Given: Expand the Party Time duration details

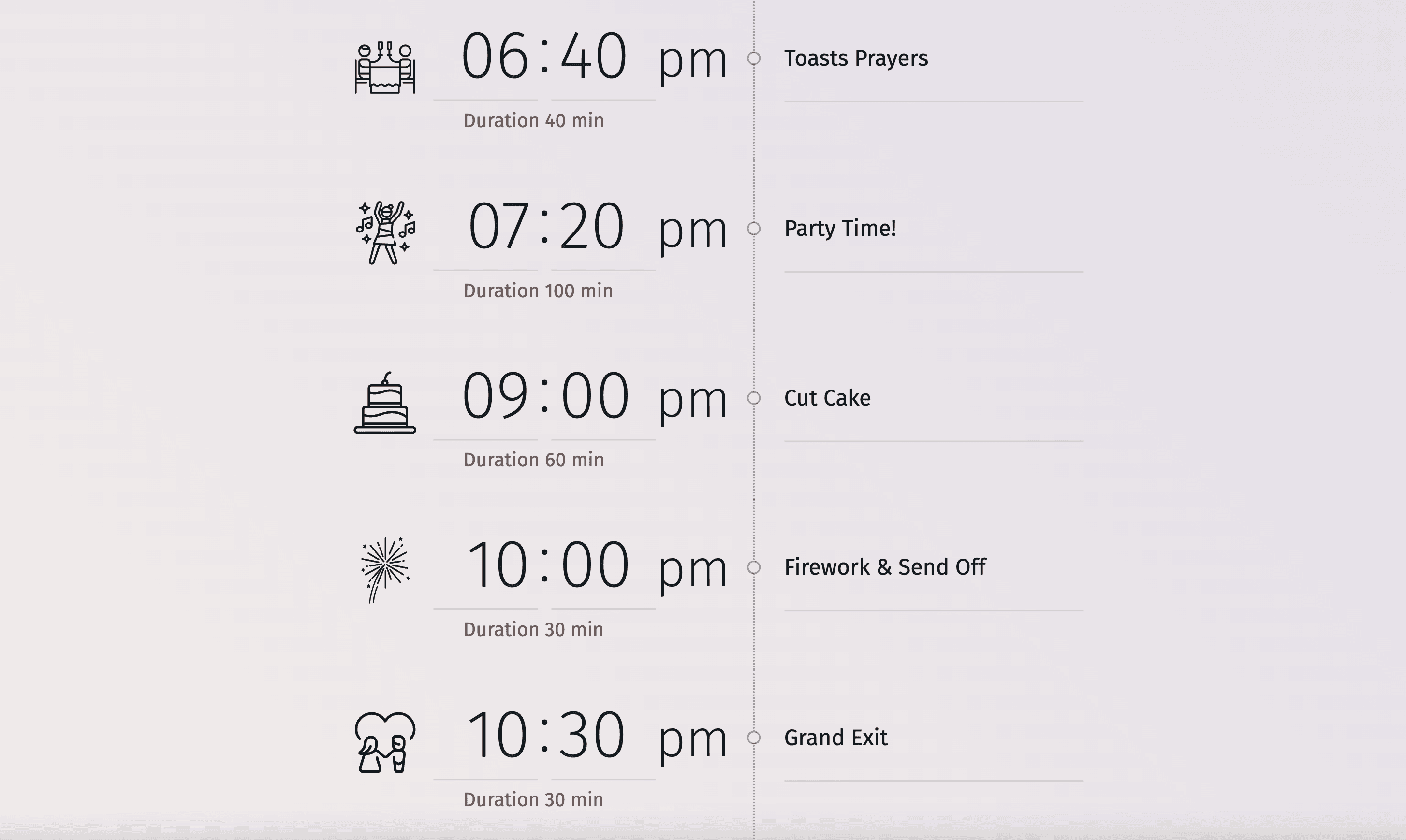Looking at the screenshot, I should [539, 290].
